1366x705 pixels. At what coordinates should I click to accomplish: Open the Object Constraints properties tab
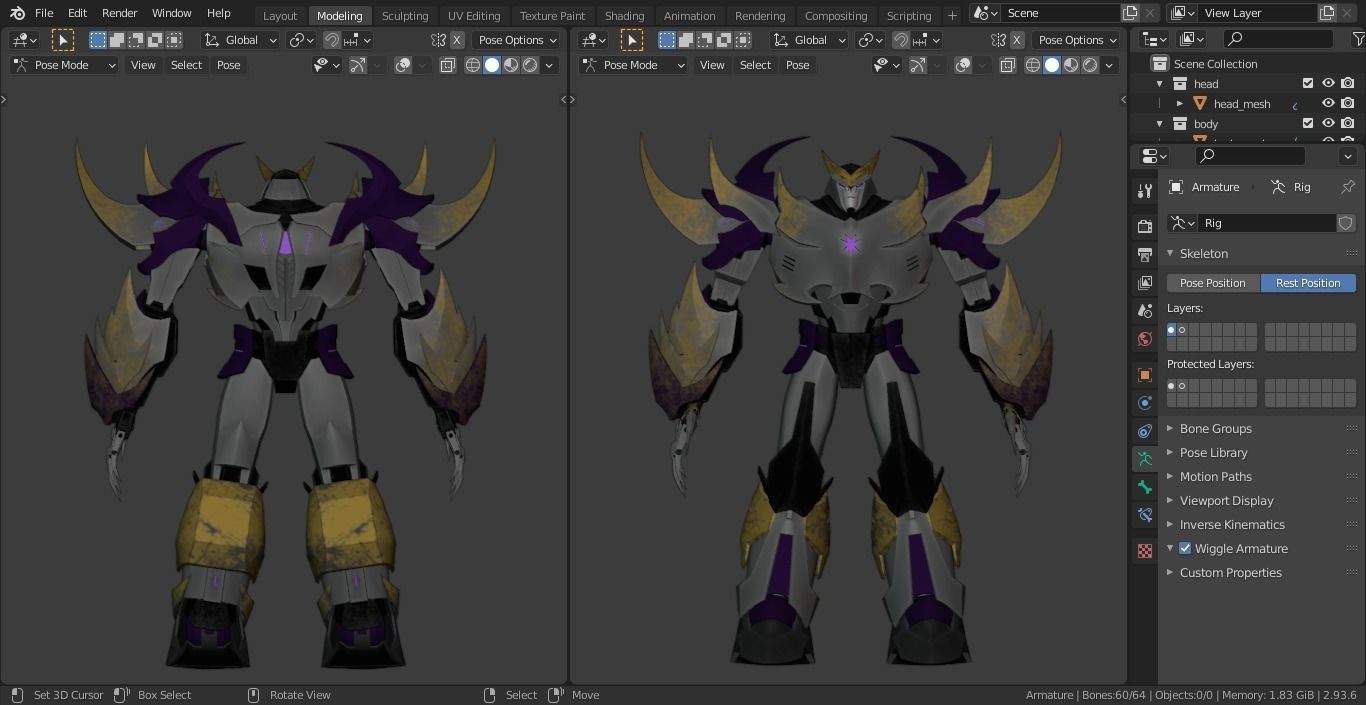pyautogui.click(x=1145, y=431)
